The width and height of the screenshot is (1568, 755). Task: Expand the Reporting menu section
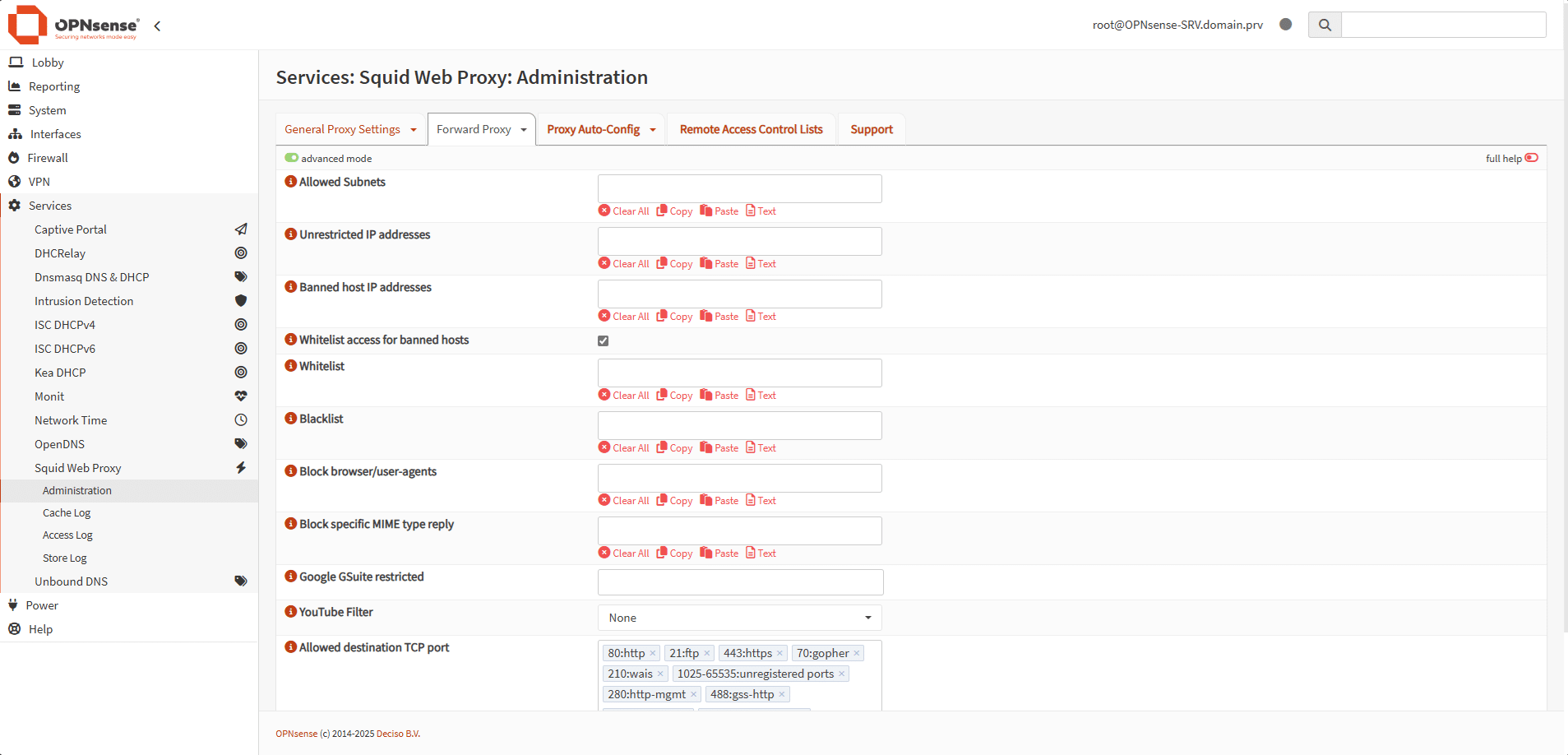(129, 86)
